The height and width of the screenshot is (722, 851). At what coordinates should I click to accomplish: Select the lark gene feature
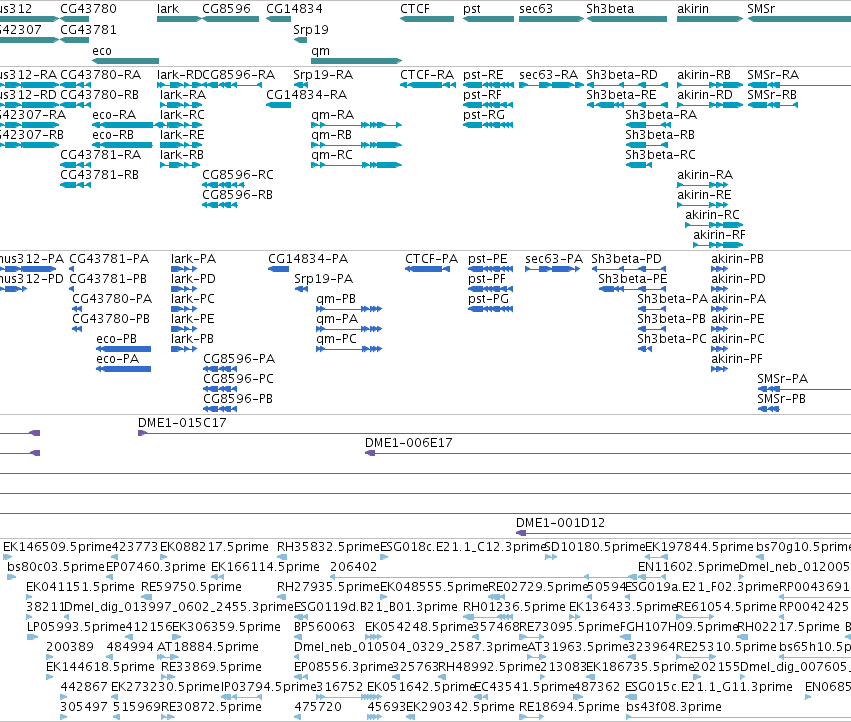(179, 19)
